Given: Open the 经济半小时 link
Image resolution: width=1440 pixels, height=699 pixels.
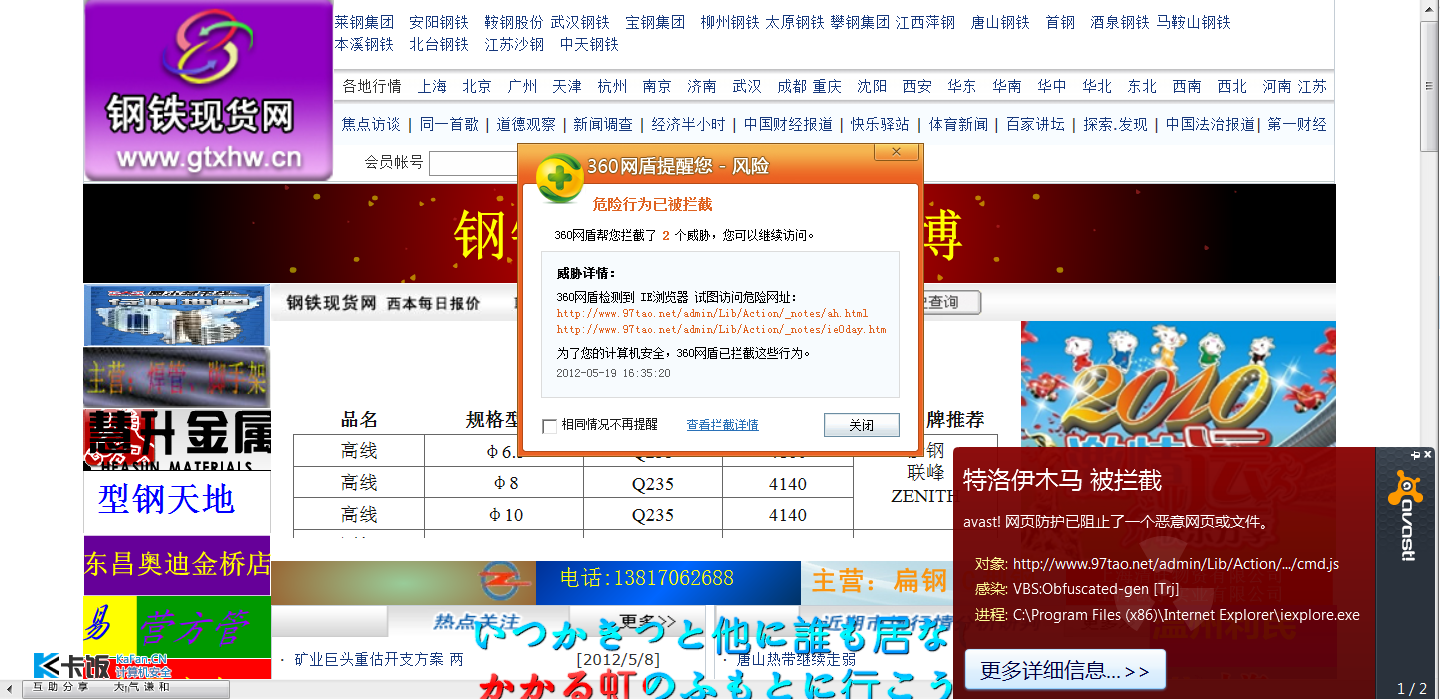Looking at the screenshot, I should (x=689, y=124).
